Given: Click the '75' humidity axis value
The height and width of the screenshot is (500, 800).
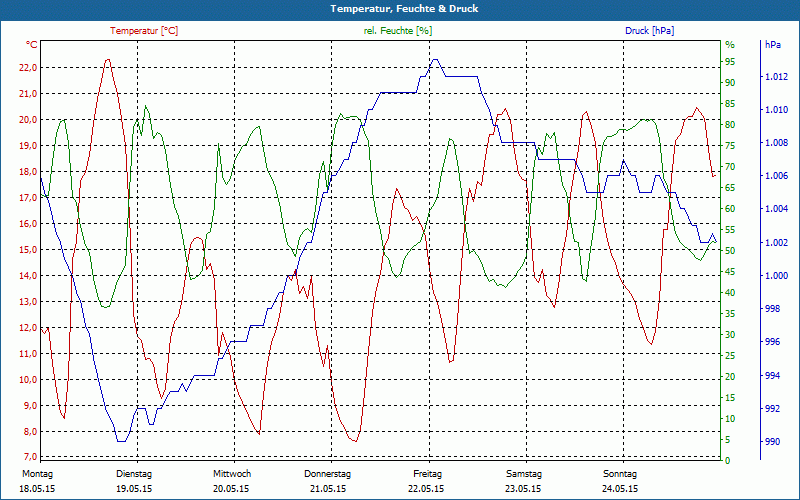Looking at the screenshot, I should [730, 146].
